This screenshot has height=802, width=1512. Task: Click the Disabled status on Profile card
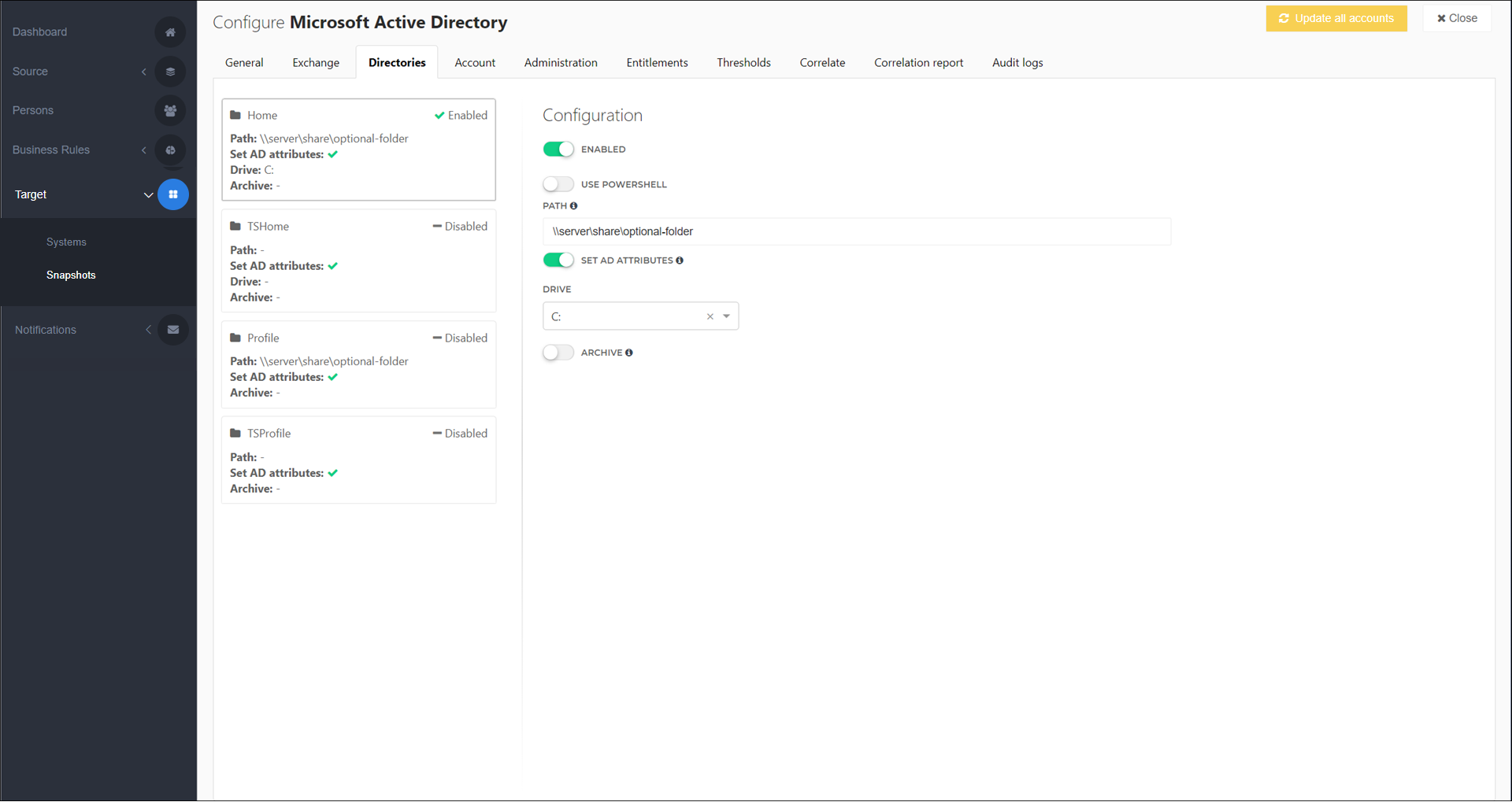(x=460, y=338)
